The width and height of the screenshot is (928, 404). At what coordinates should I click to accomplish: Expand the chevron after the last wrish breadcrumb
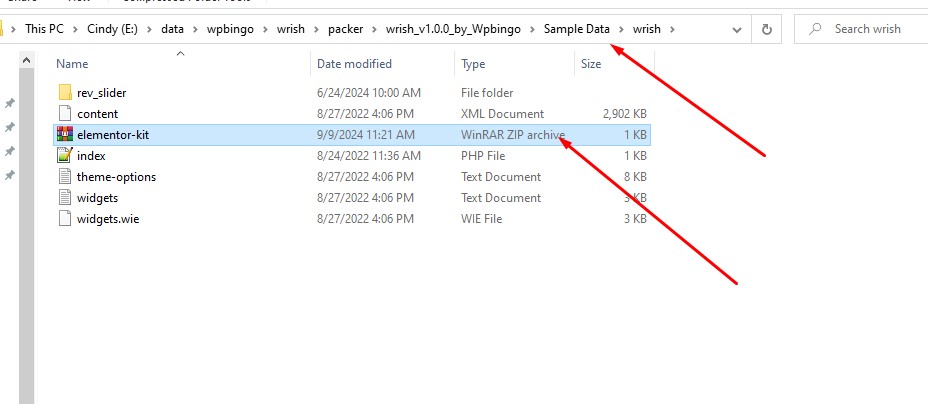(672, 29)
